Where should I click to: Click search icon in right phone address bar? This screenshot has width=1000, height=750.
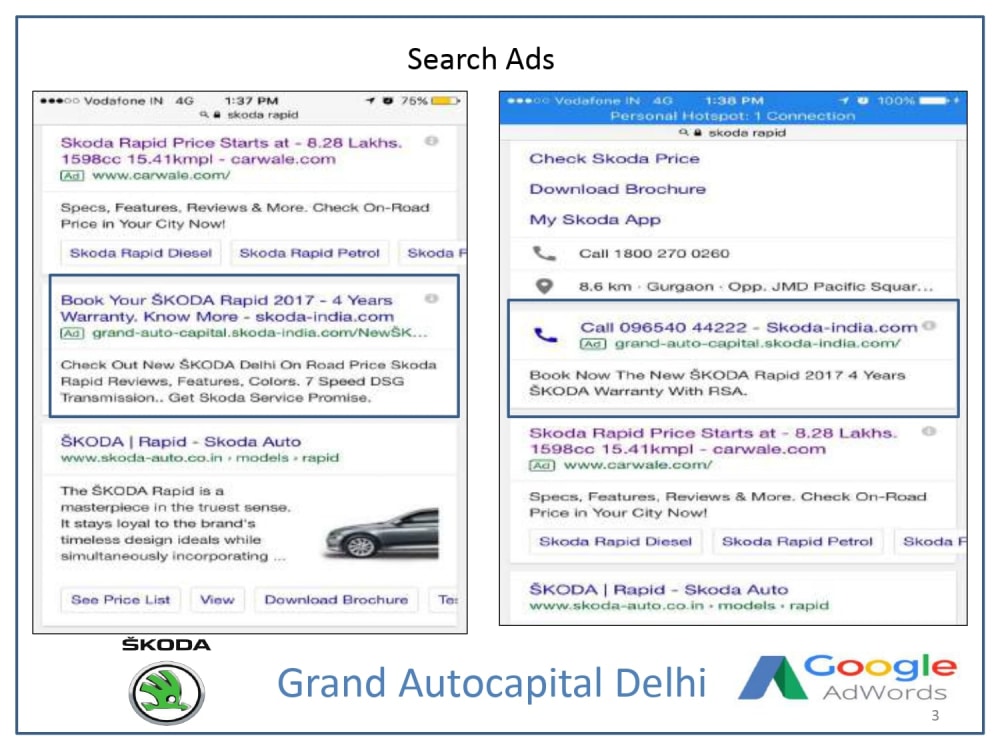point(683,133)
